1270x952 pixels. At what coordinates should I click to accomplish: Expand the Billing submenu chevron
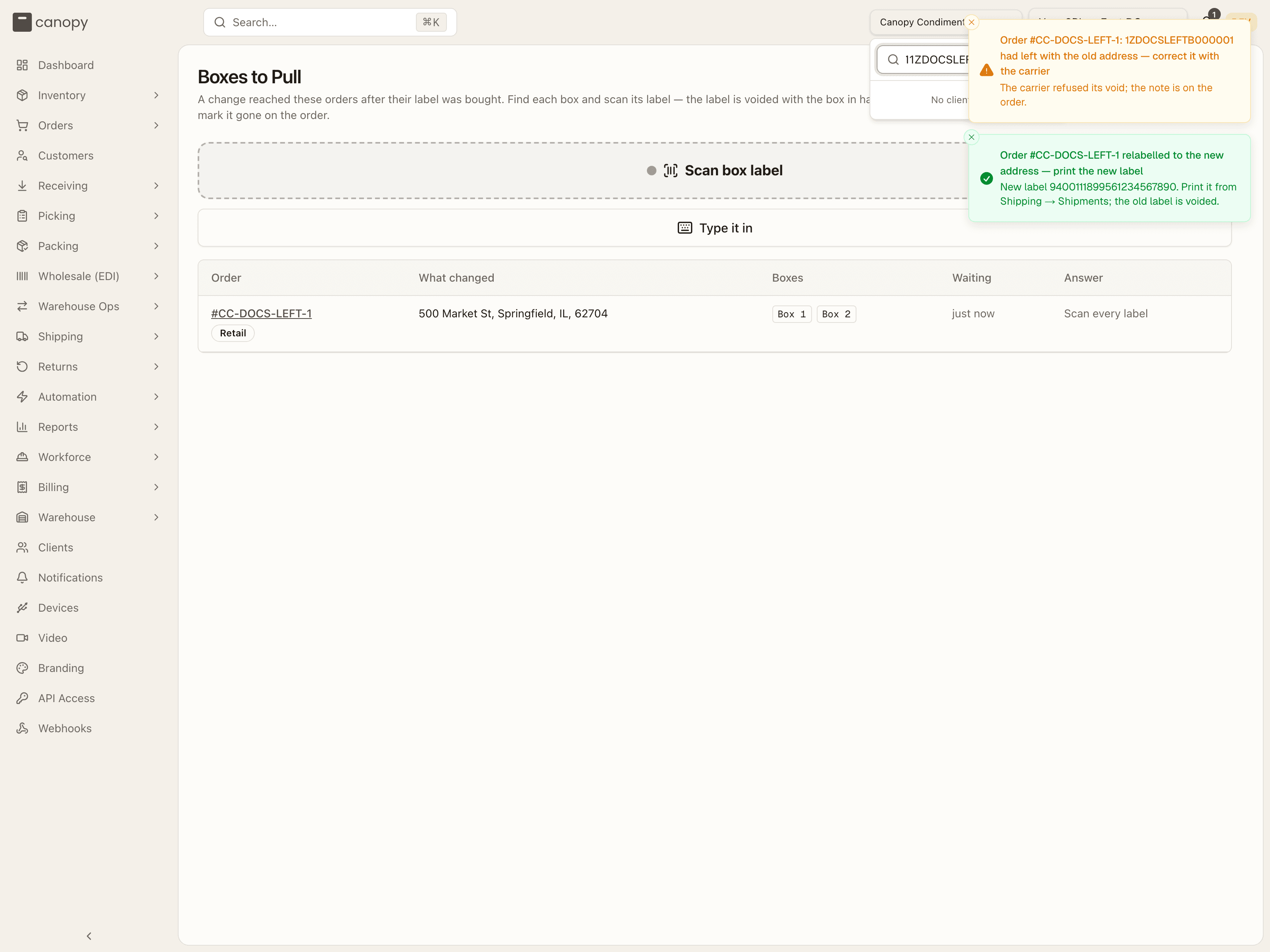156,487
